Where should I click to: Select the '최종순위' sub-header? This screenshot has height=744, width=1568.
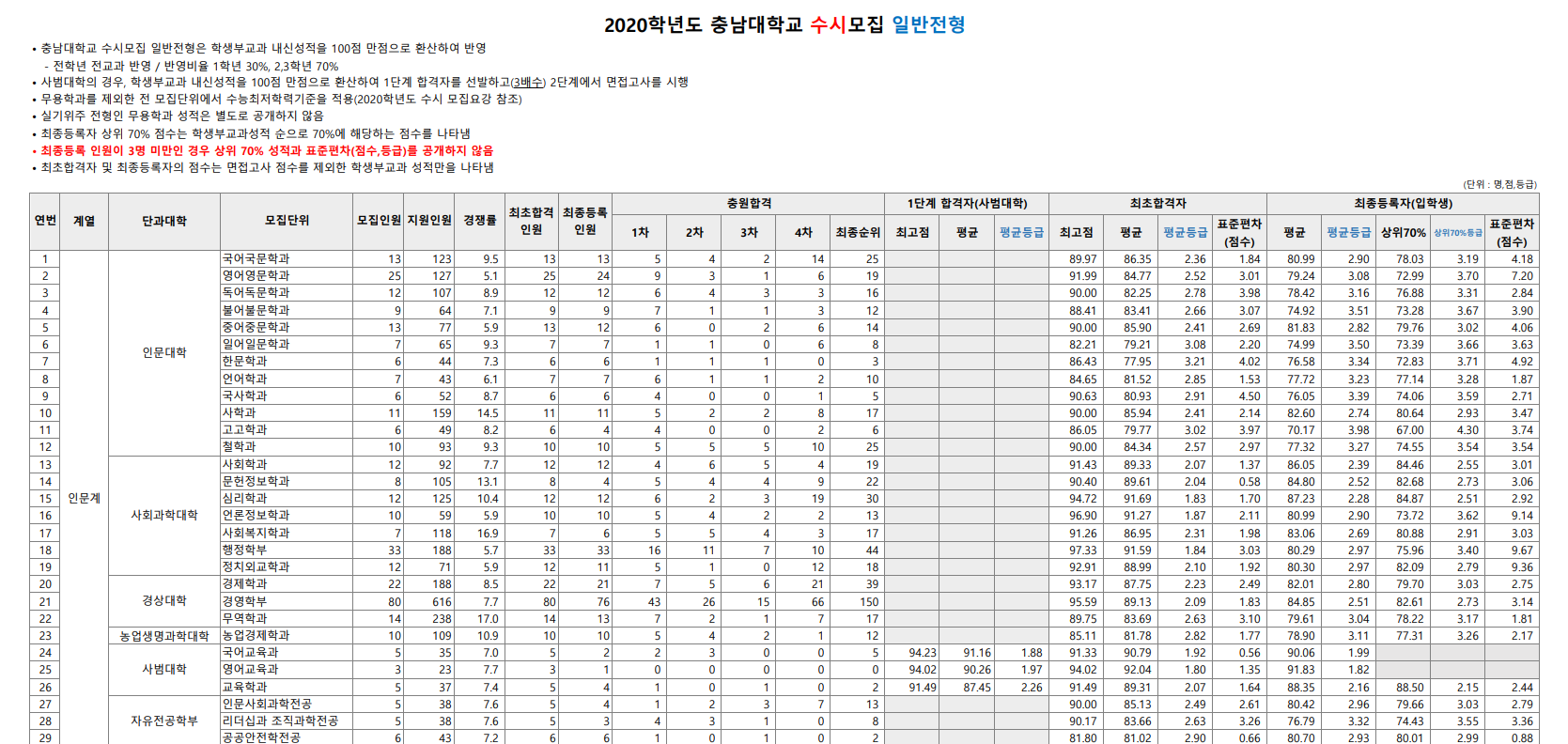(x=858, y=232)
